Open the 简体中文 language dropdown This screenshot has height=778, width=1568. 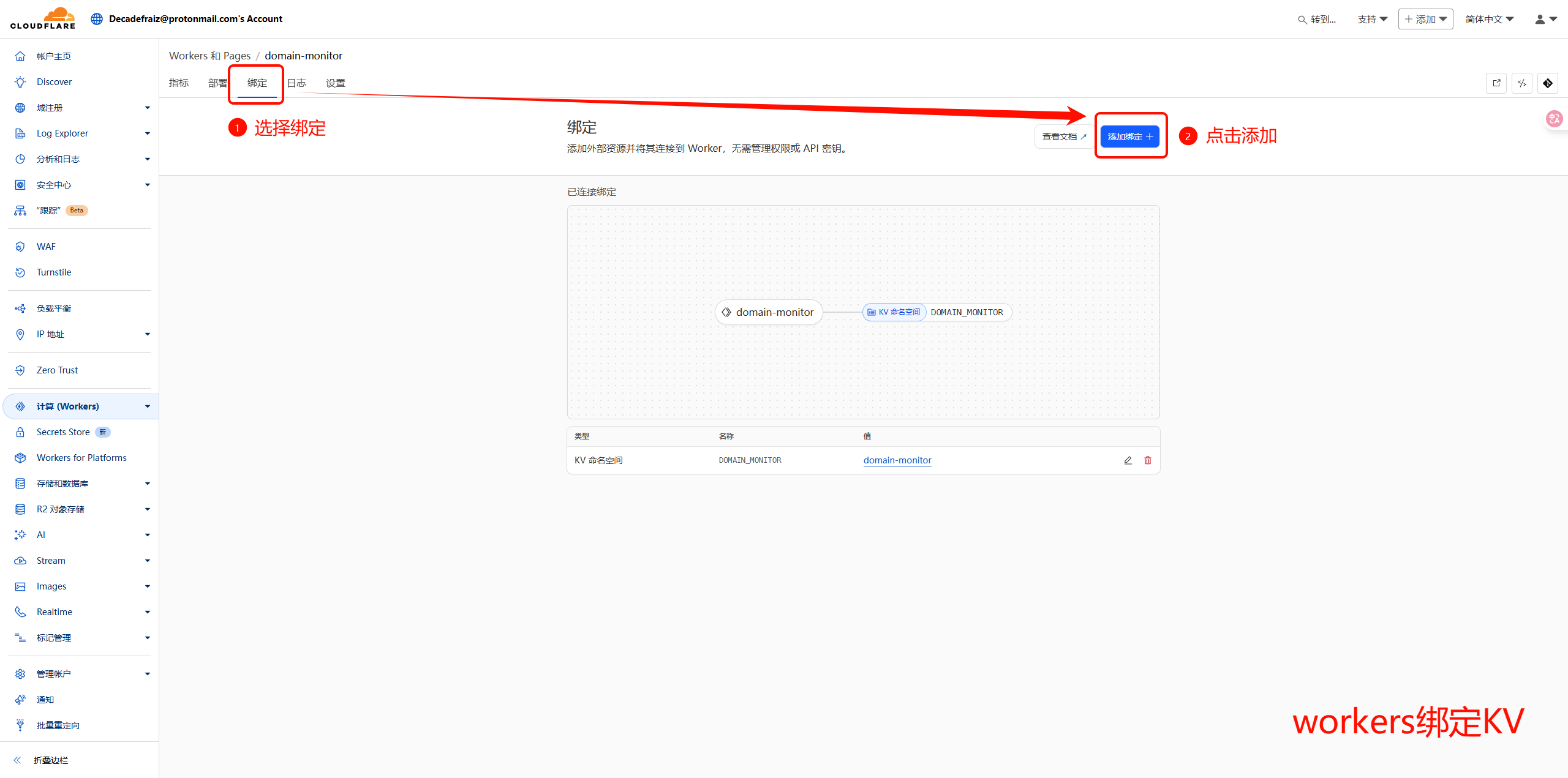tap(1490, 19)
